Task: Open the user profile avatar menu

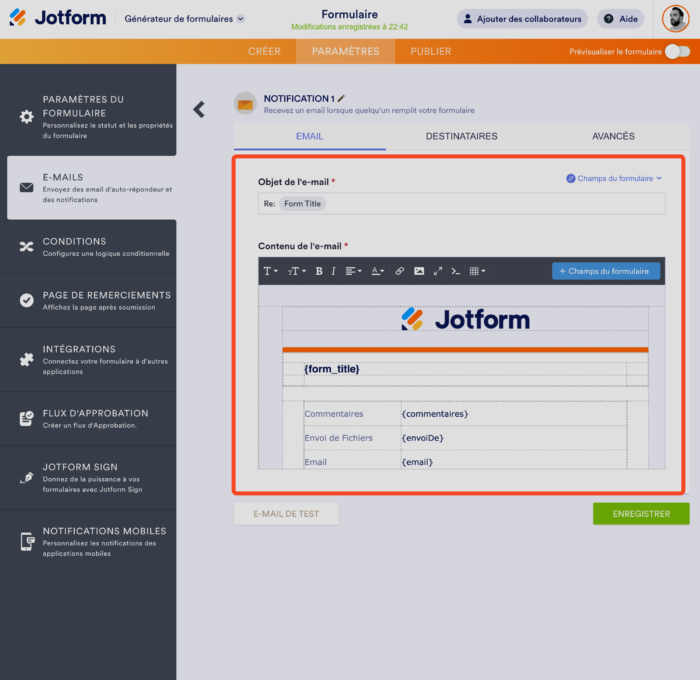Action: (x=675, y=19)
